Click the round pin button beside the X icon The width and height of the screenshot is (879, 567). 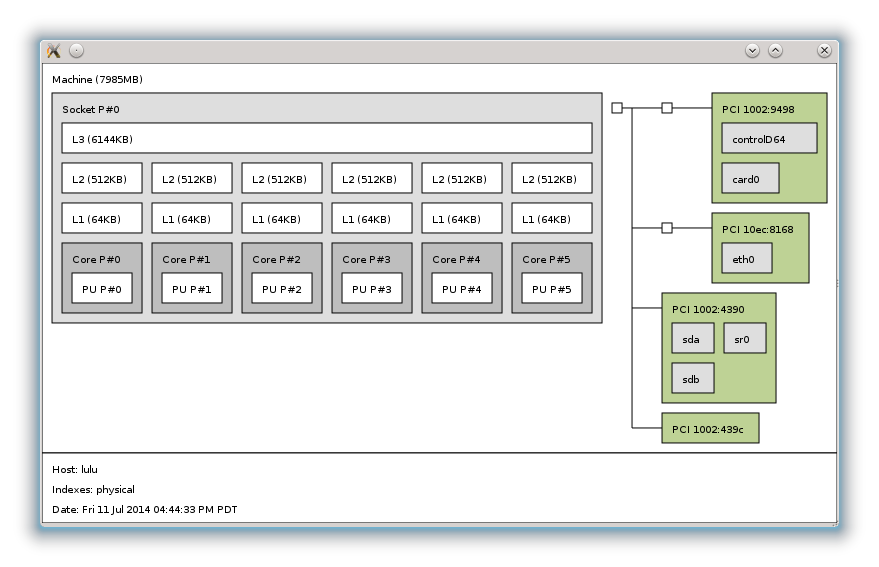tap(77, 51)
